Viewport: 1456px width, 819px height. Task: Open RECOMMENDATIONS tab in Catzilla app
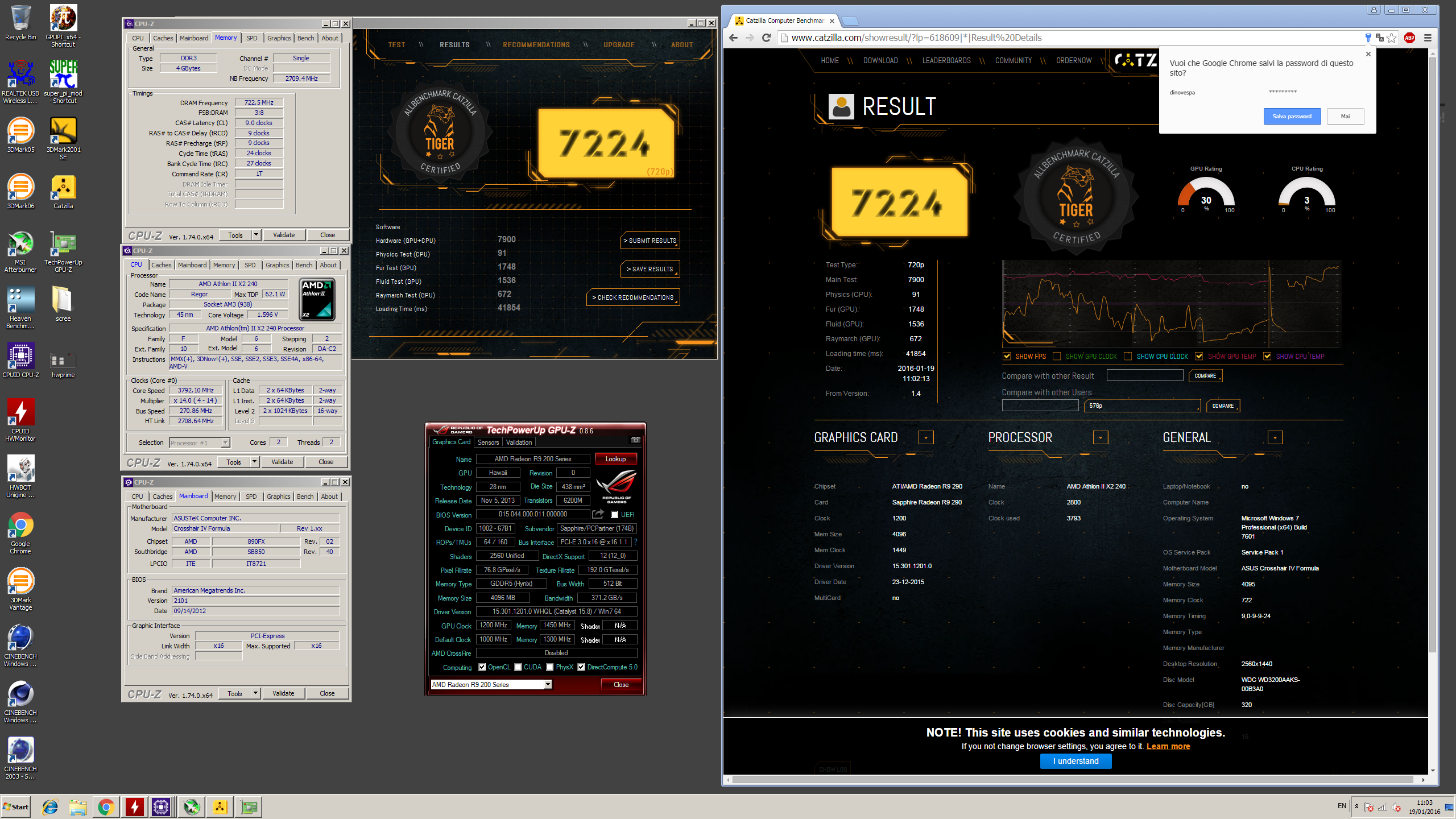point(536,45)
